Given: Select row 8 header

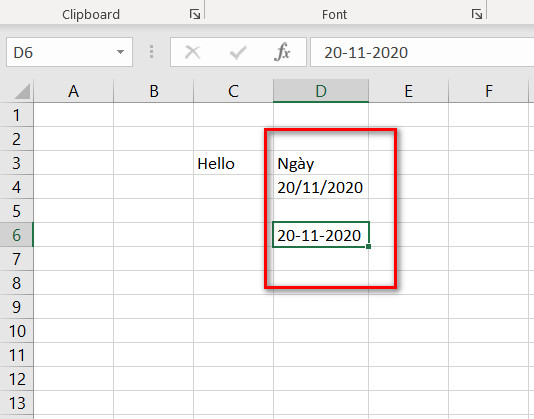Looking at the screenshot, I should [x=16, y=283].
